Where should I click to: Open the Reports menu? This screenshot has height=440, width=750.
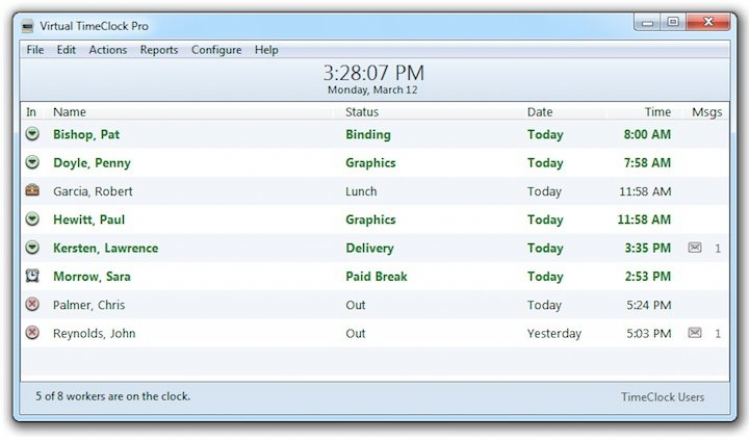(x=159, y=50)
